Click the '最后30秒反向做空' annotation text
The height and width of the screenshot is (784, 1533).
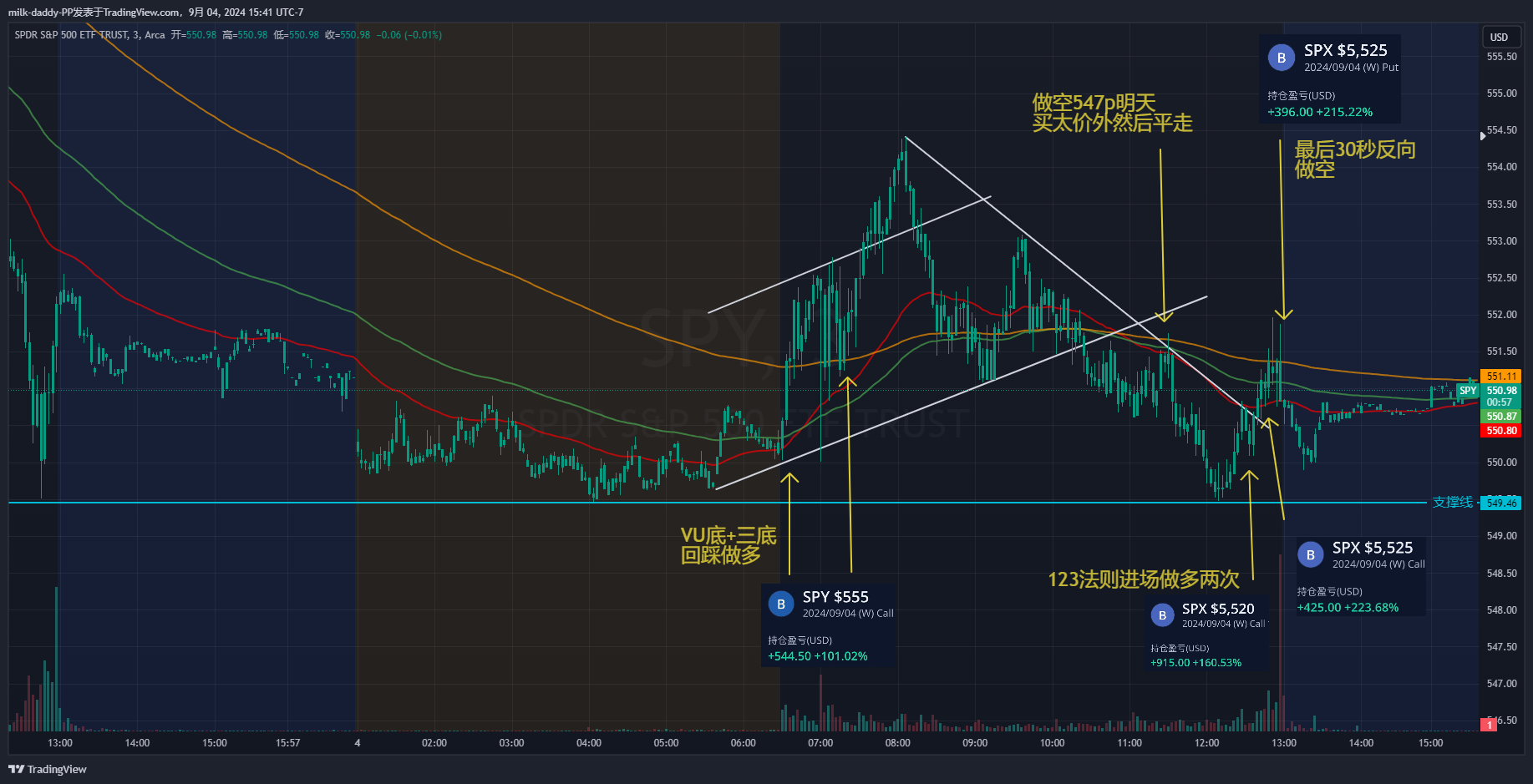[x=1354, y=159]
